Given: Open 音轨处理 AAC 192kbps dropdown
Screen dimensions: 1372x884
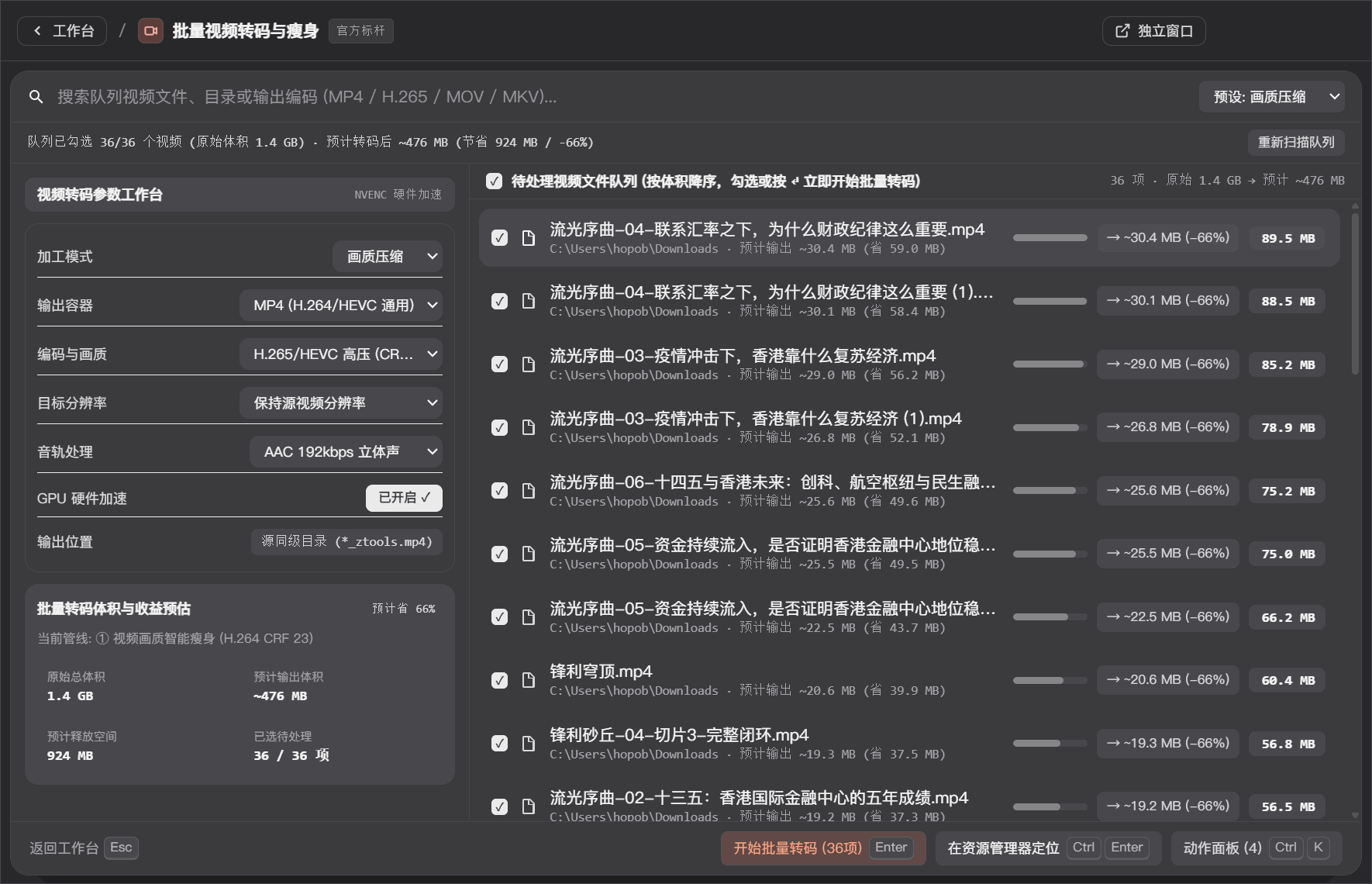Looking at the screenshot, I should click(346, 452).
